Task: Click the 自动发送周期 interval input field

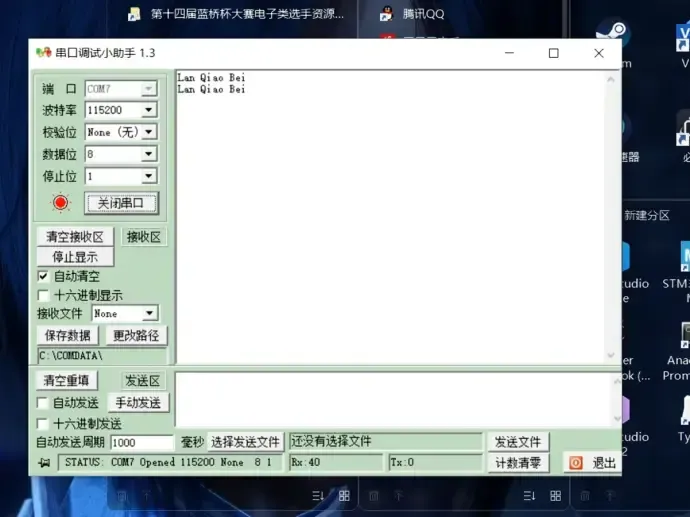Action: pos(142,442)
